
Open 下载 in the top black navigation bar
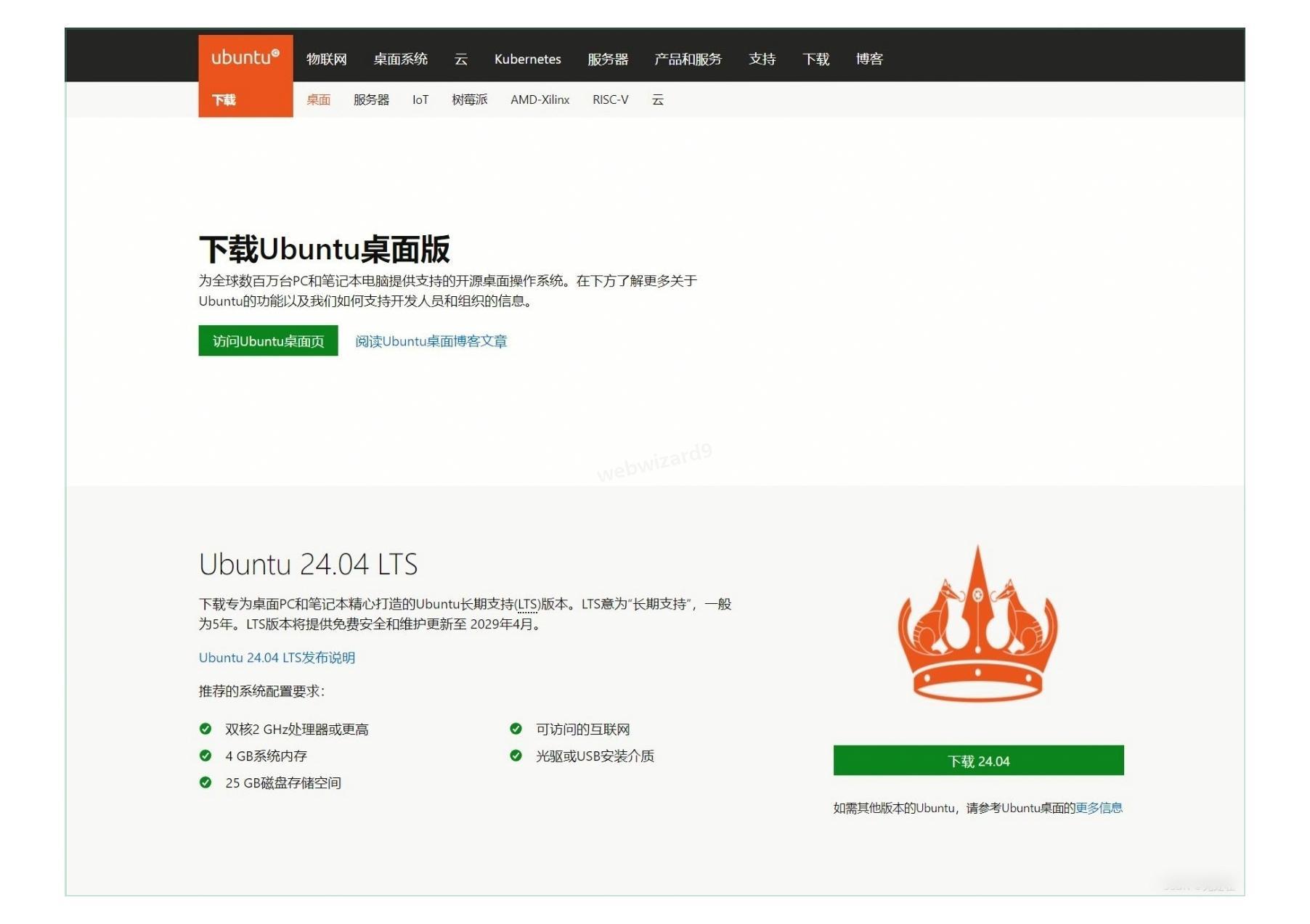(x=816, y=59)
